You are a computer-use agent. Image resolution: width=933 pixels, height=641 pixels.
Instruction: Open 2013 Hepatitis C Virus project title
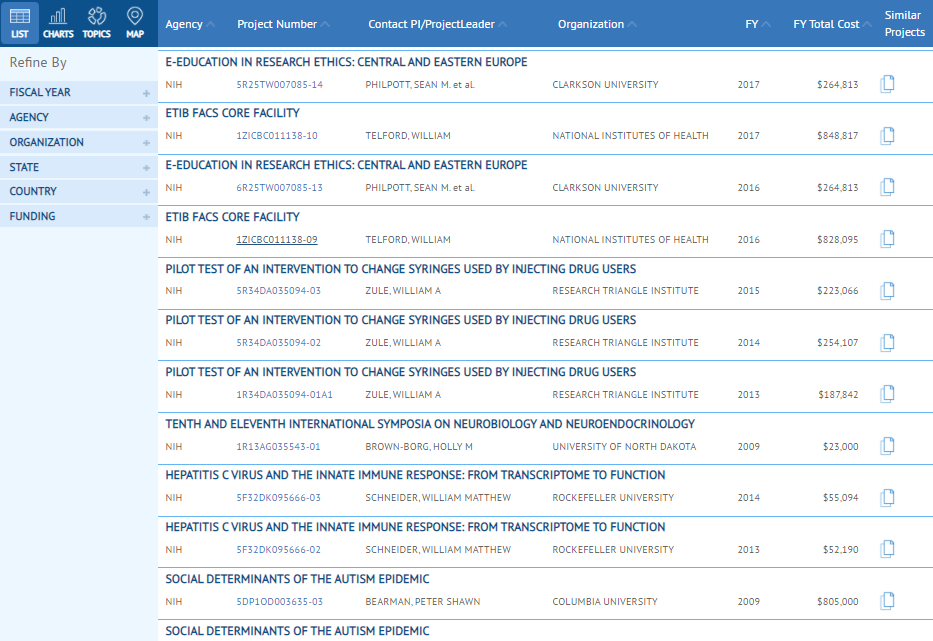point(415,527)
